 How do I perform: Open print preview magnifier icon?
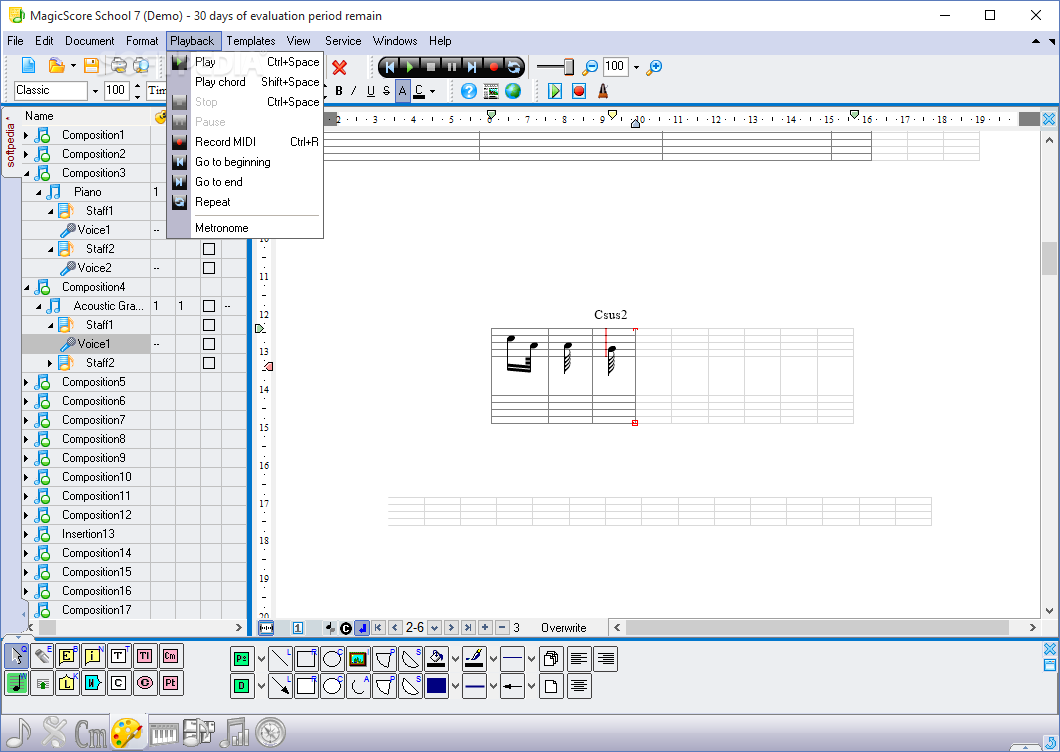click(x=141, y=66)
